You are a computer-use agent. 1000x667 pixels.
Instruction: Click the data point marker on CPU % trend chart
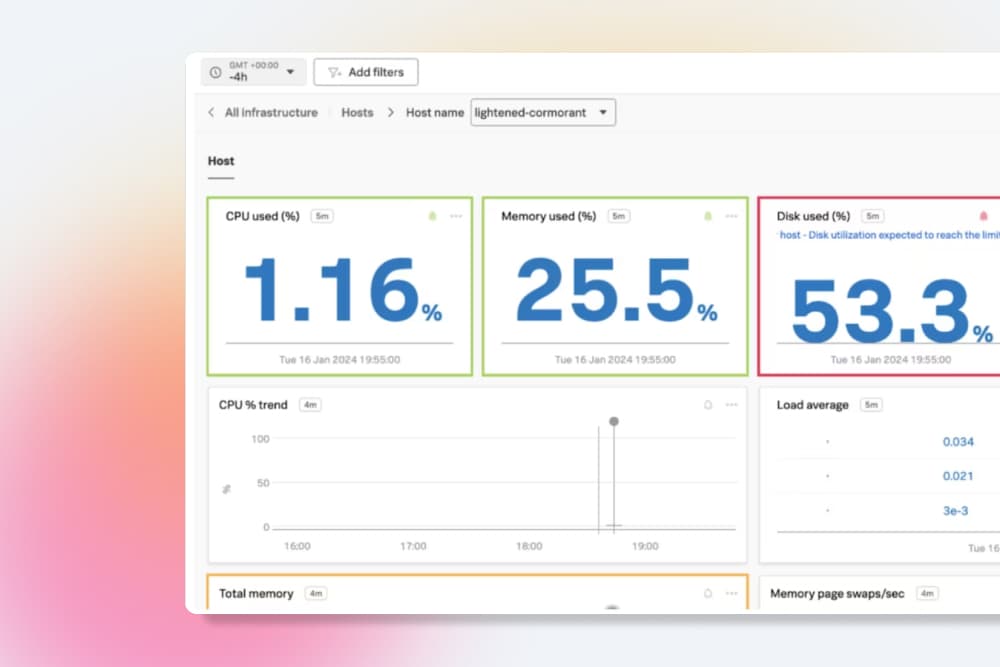click(614, 421)
